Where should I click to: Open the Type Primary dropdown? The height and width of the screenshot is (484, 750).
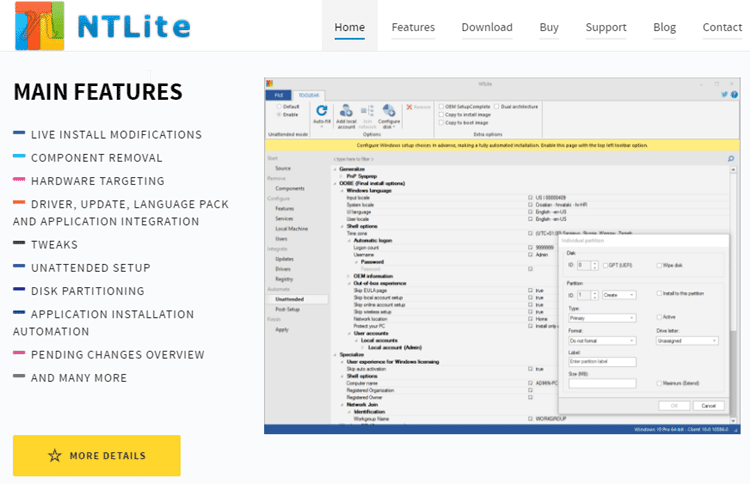tap(602, 318)
